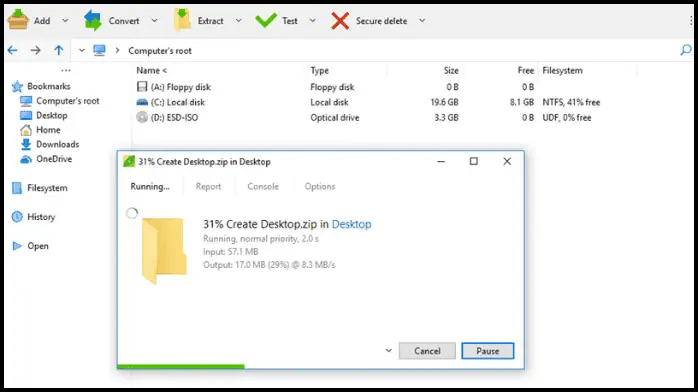Viewport: 698px width, 392px height.
Task: Go forward with the right arrow
Action: click(36, 50)
